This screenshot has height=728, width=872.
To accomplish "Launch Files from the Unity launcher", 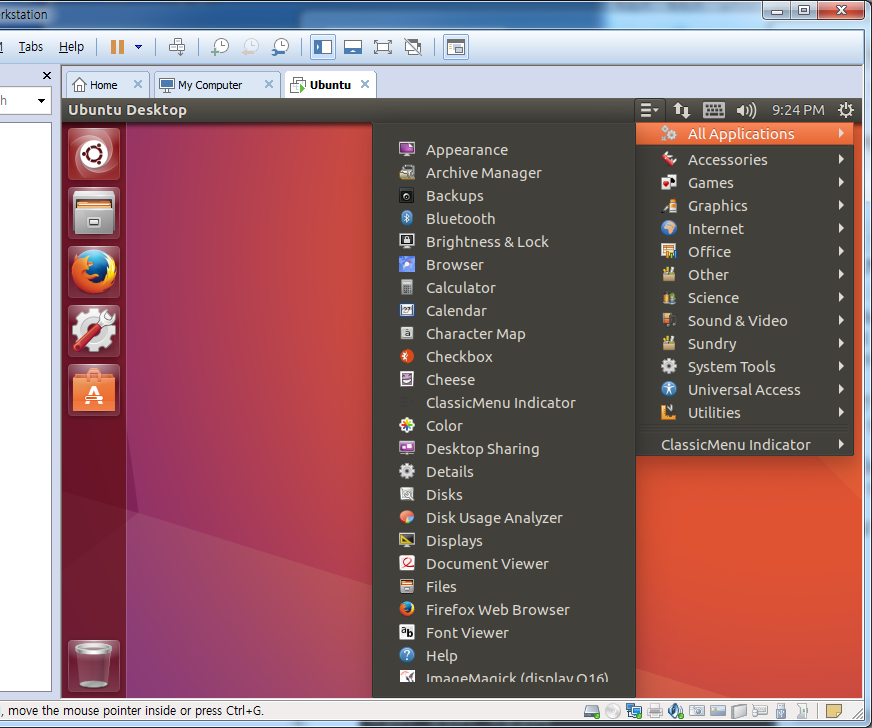I will [x=94, y=213].
